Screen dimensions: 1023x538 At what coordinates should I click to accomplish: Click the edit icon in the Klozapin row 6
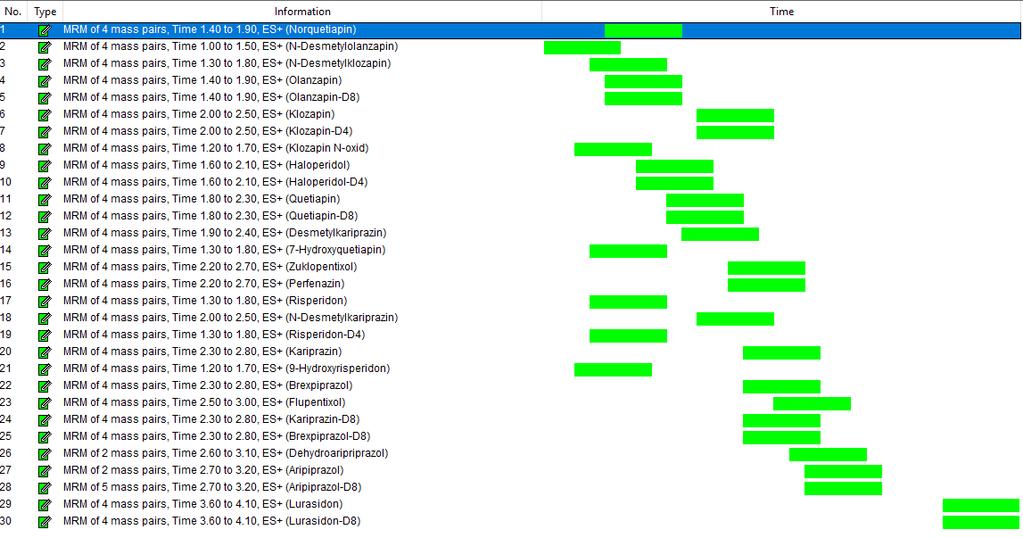click(44, 115)
